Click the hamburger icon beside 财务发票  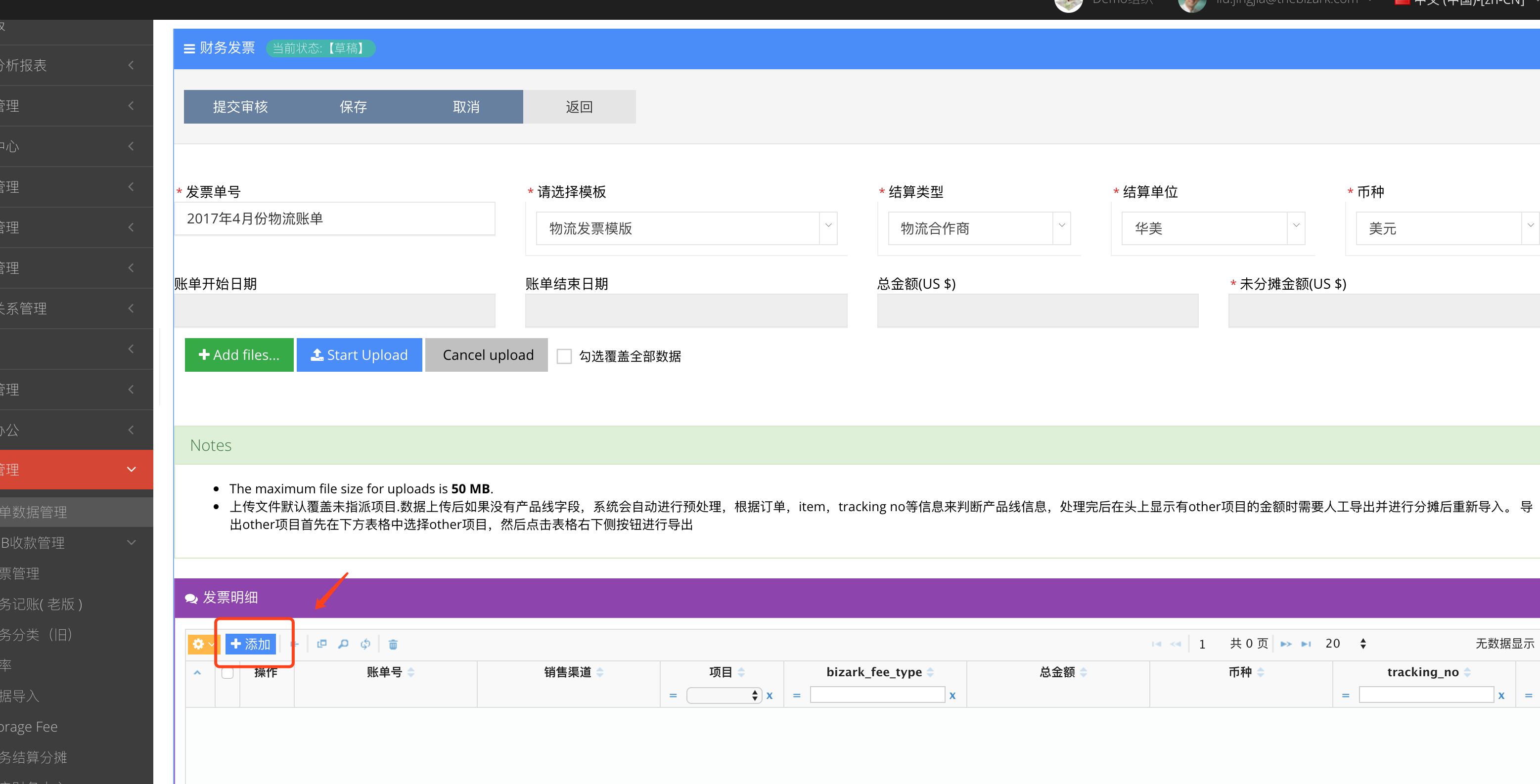coord(189,48)
